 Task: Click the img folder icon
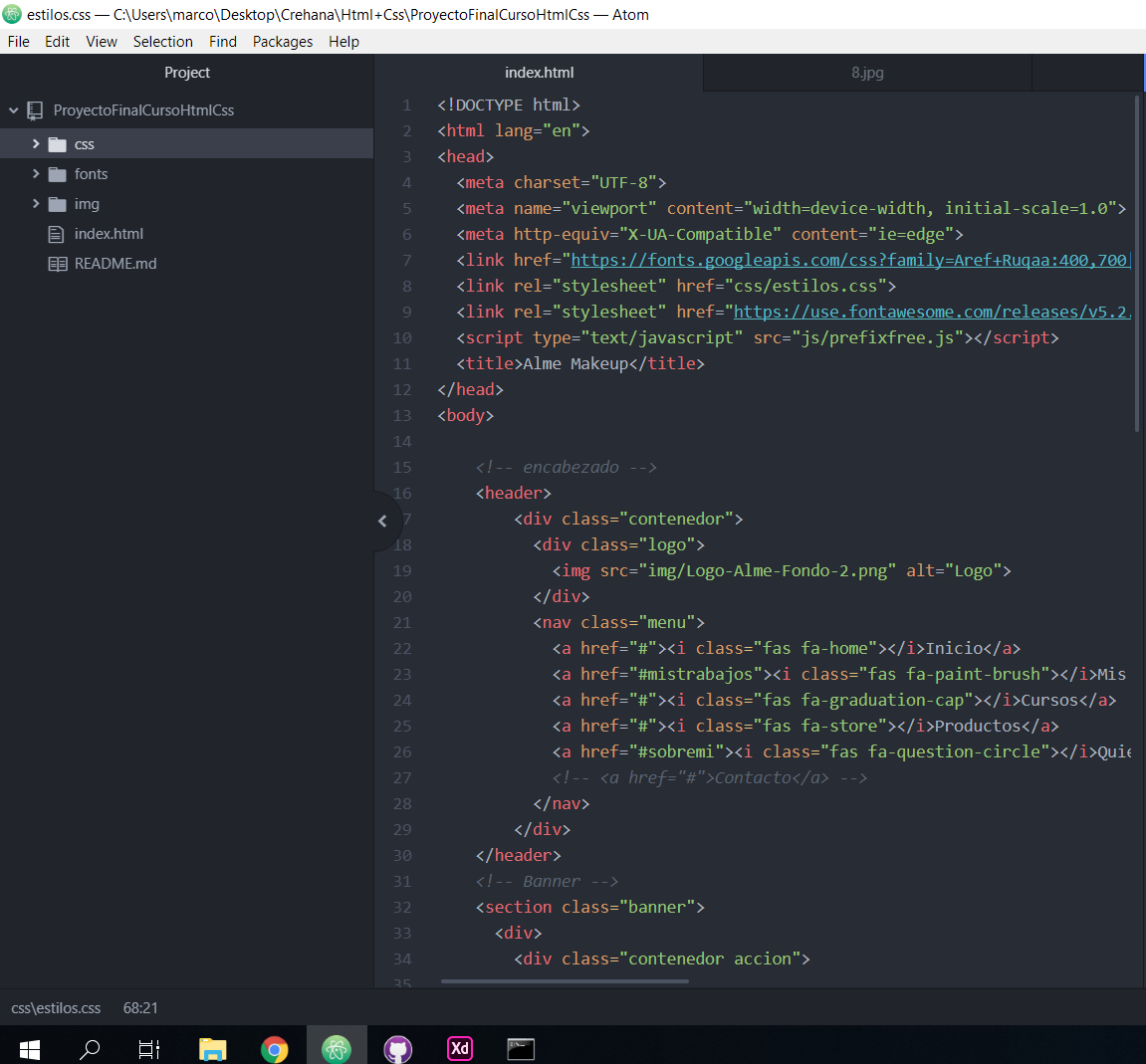[x=57, y=205]
